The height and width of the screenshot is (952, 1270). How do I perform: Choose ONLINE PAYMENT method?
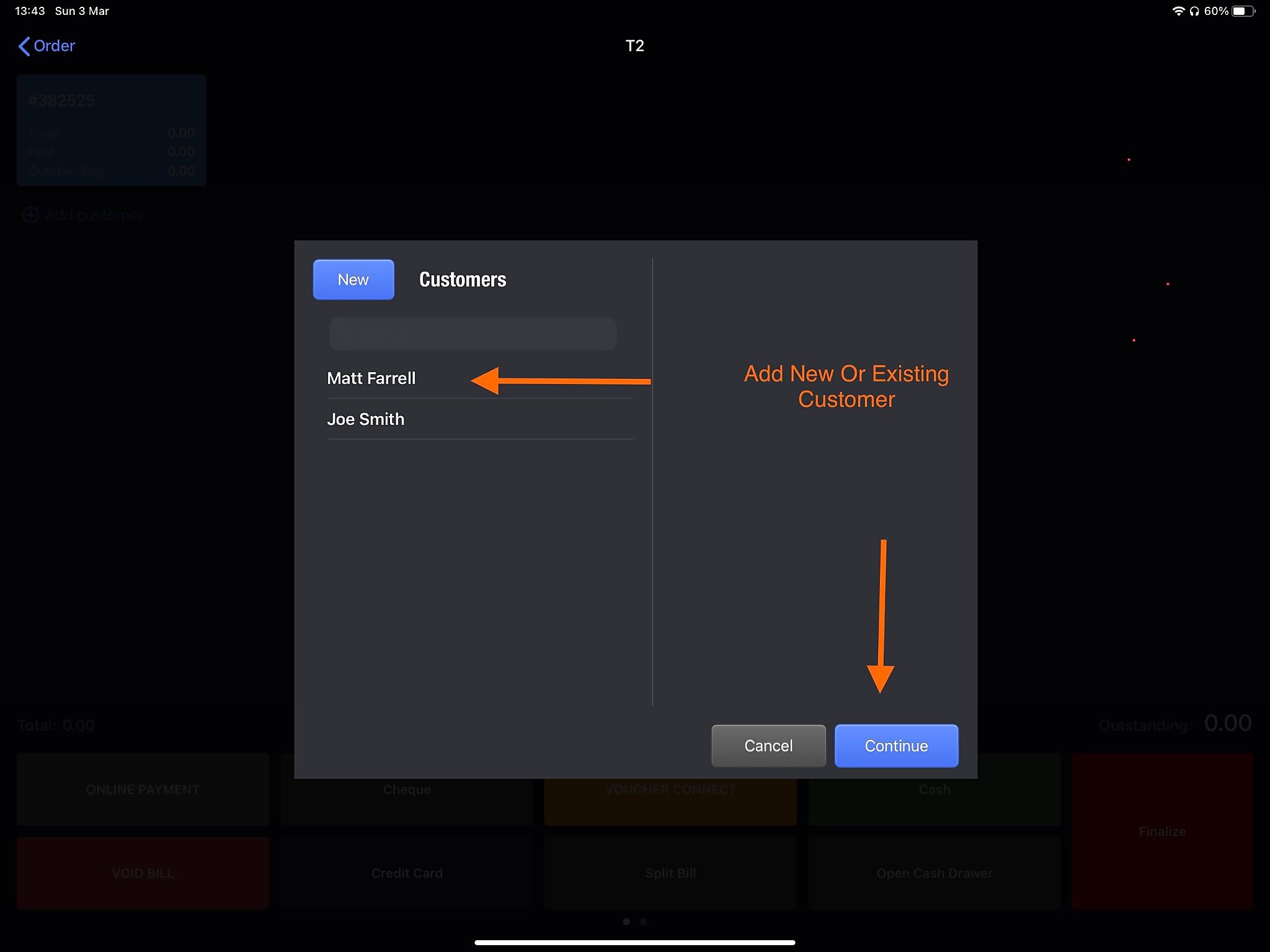(x=143, y=790)
